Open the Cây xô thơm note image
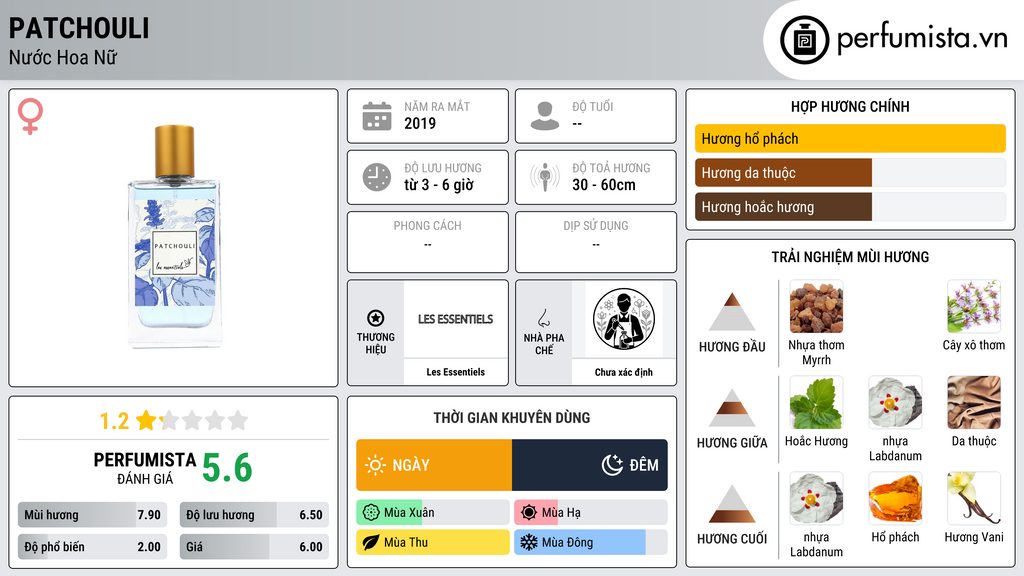Image resolution: width=1024 pixels, height=576 pixels. point(974,307)
